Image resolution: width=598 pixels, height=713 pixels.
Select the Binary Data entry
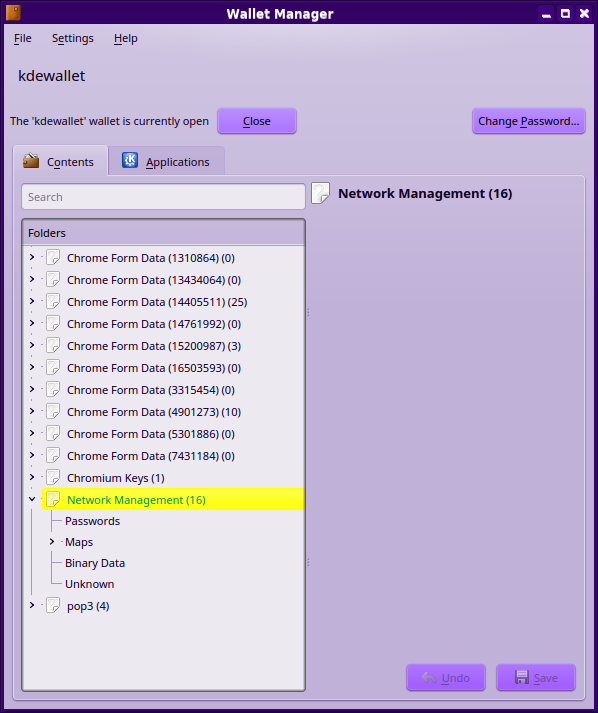click(x=95, y=563)
